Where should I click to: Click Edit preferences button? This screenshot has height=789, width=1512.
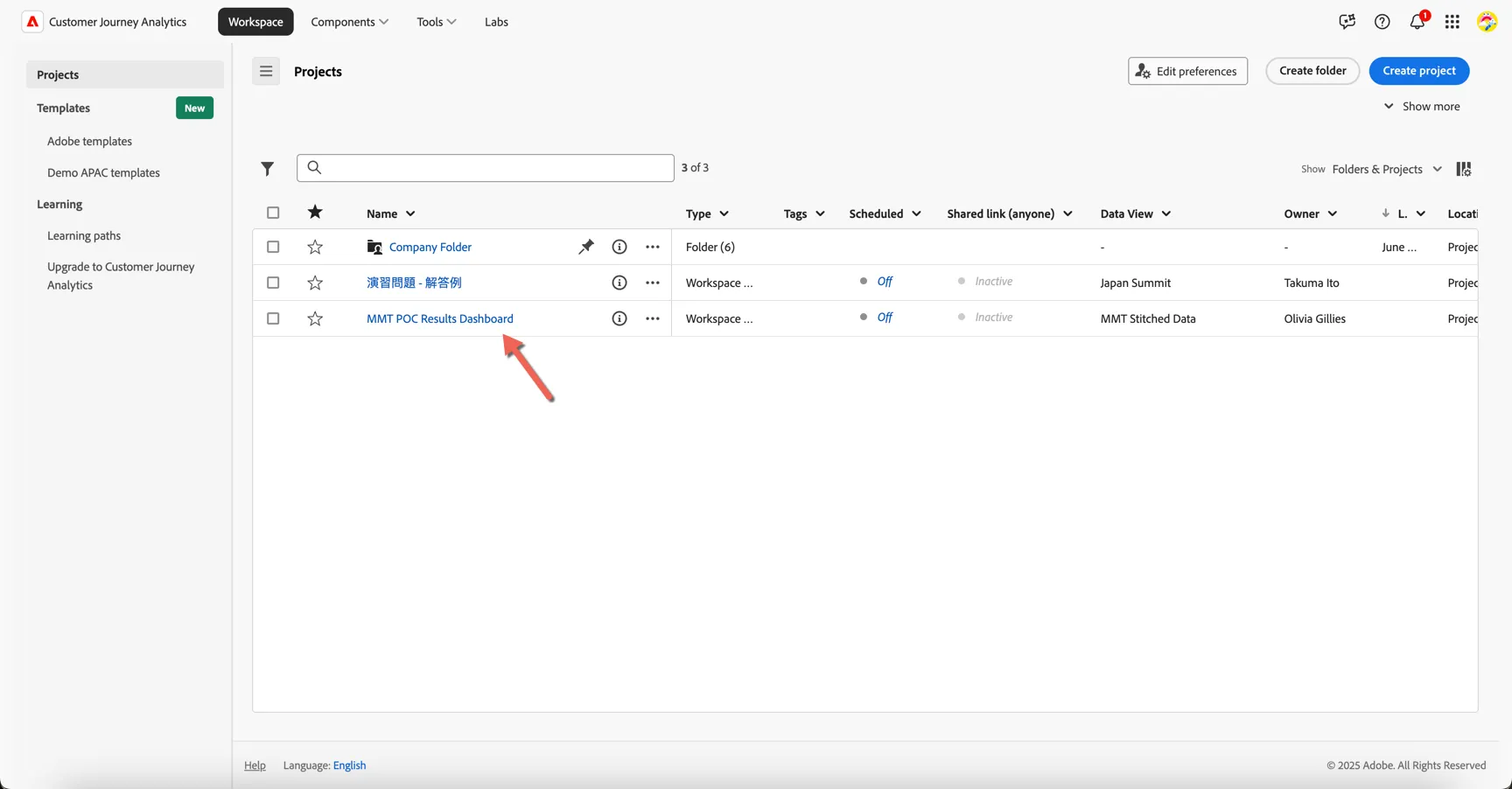1187,71
